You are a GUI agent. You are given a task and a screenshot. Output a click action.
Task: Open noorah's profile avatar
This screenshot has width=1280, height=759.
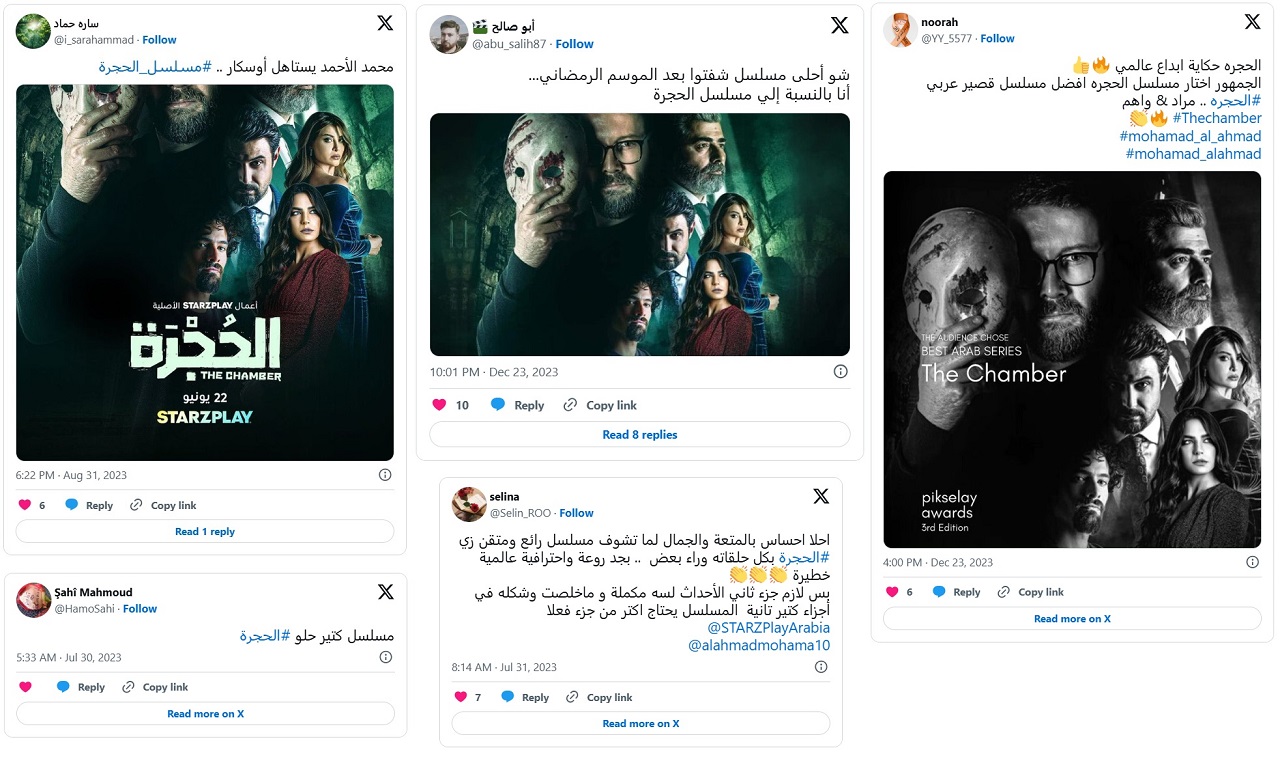tap(900, 30)
